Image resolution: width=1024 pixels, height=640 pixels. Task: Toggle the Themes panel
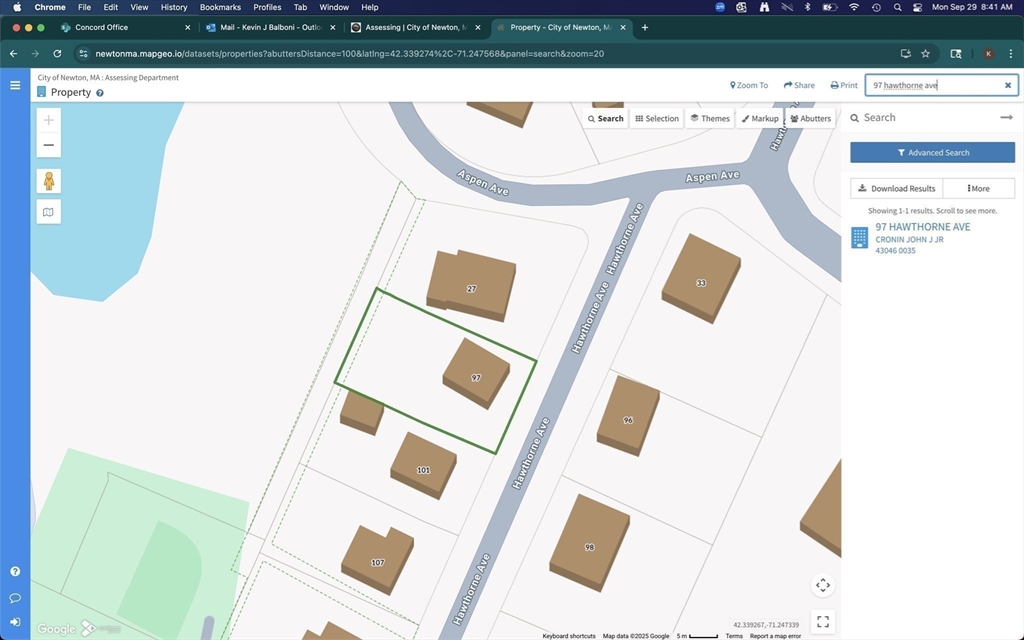click(x=710, y=118)
